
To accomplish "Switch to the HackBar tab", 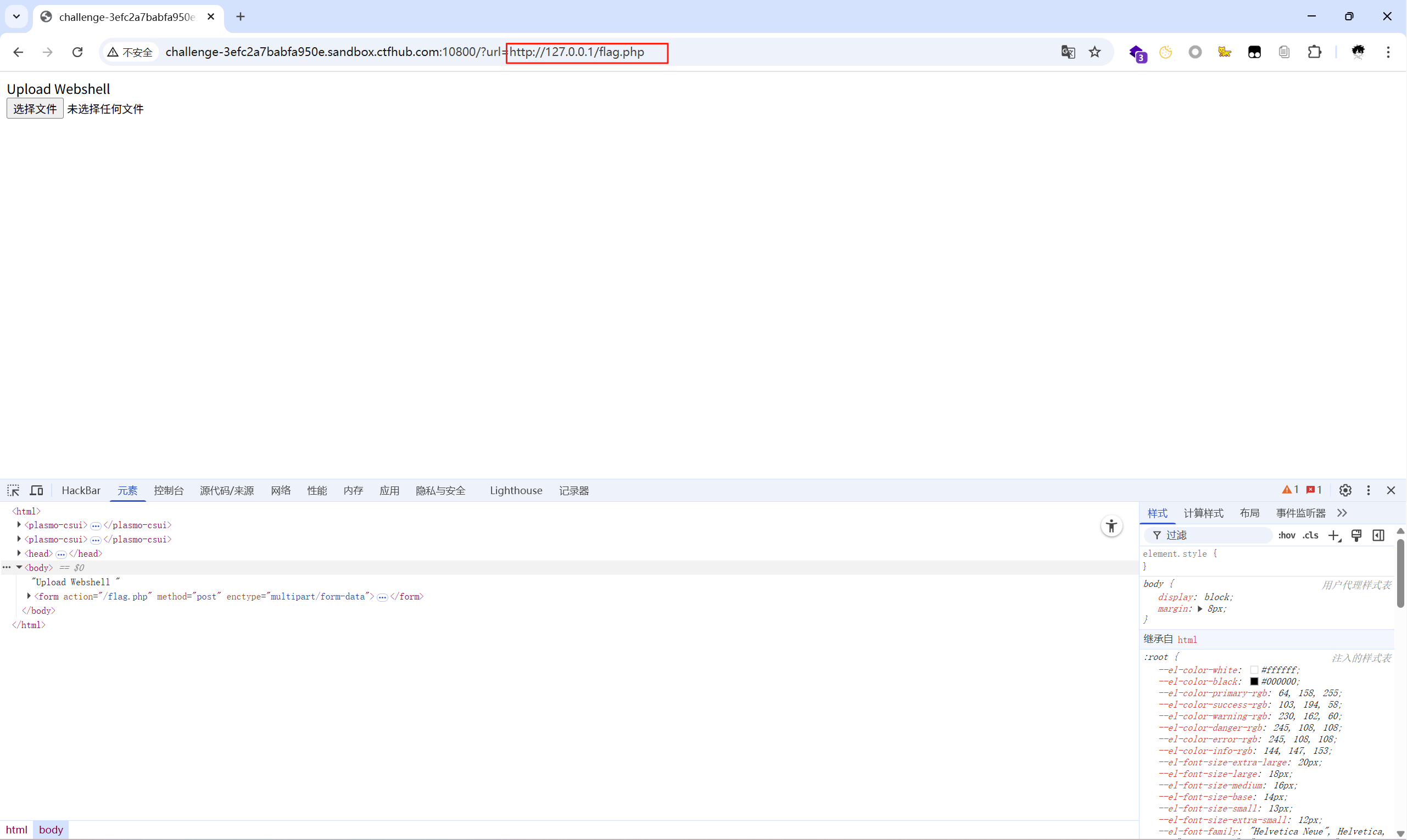I will [x=81, y=490].
